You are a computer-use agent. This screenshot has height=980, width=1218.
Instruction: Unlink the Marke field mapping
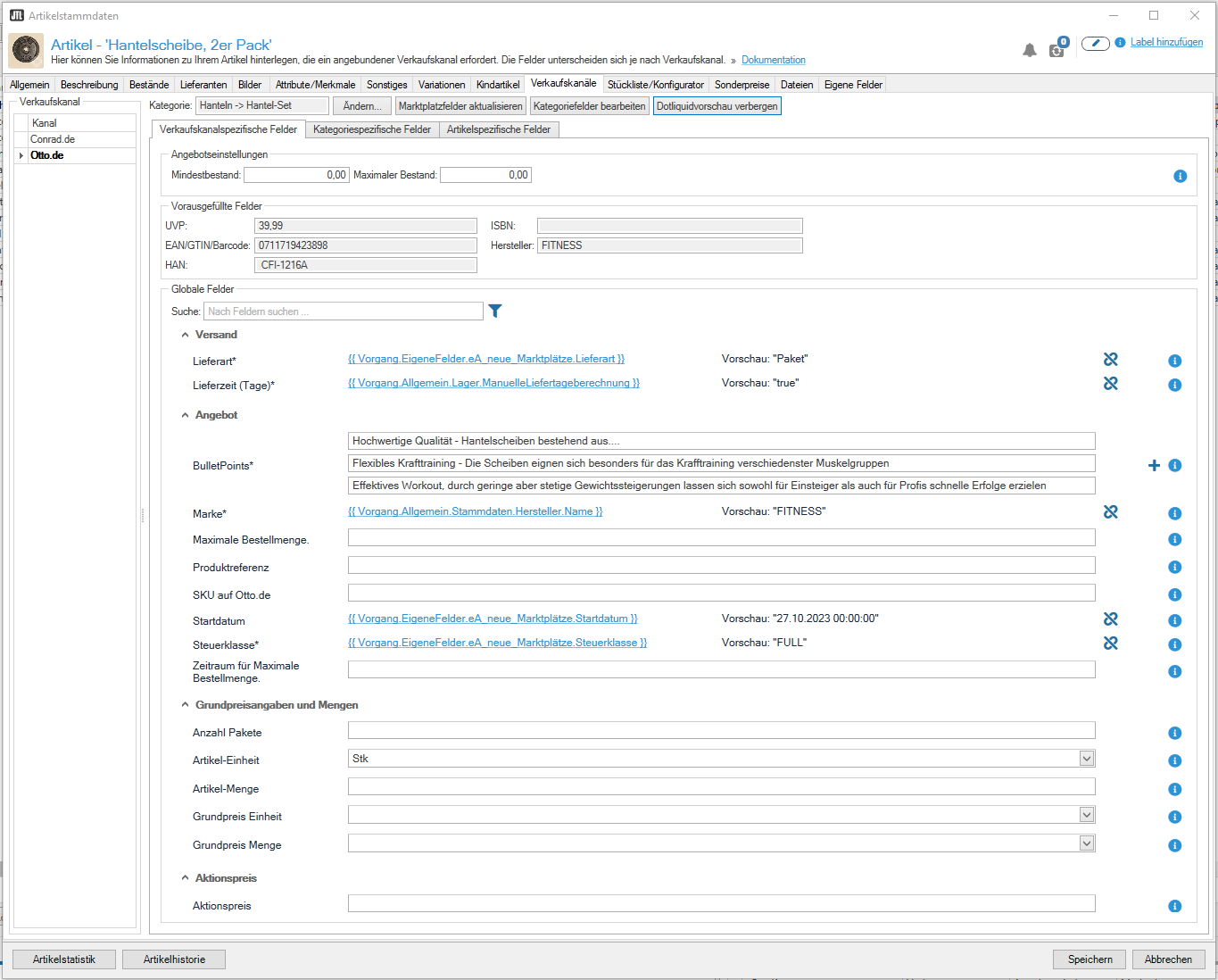1110,512
